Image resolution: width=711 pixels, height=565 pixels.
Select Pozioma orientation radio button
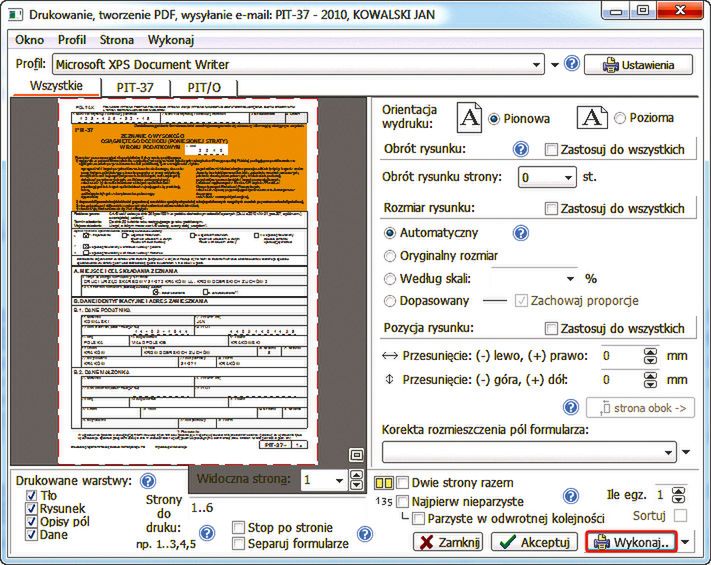pyautogui.click(x=620, y=118)
